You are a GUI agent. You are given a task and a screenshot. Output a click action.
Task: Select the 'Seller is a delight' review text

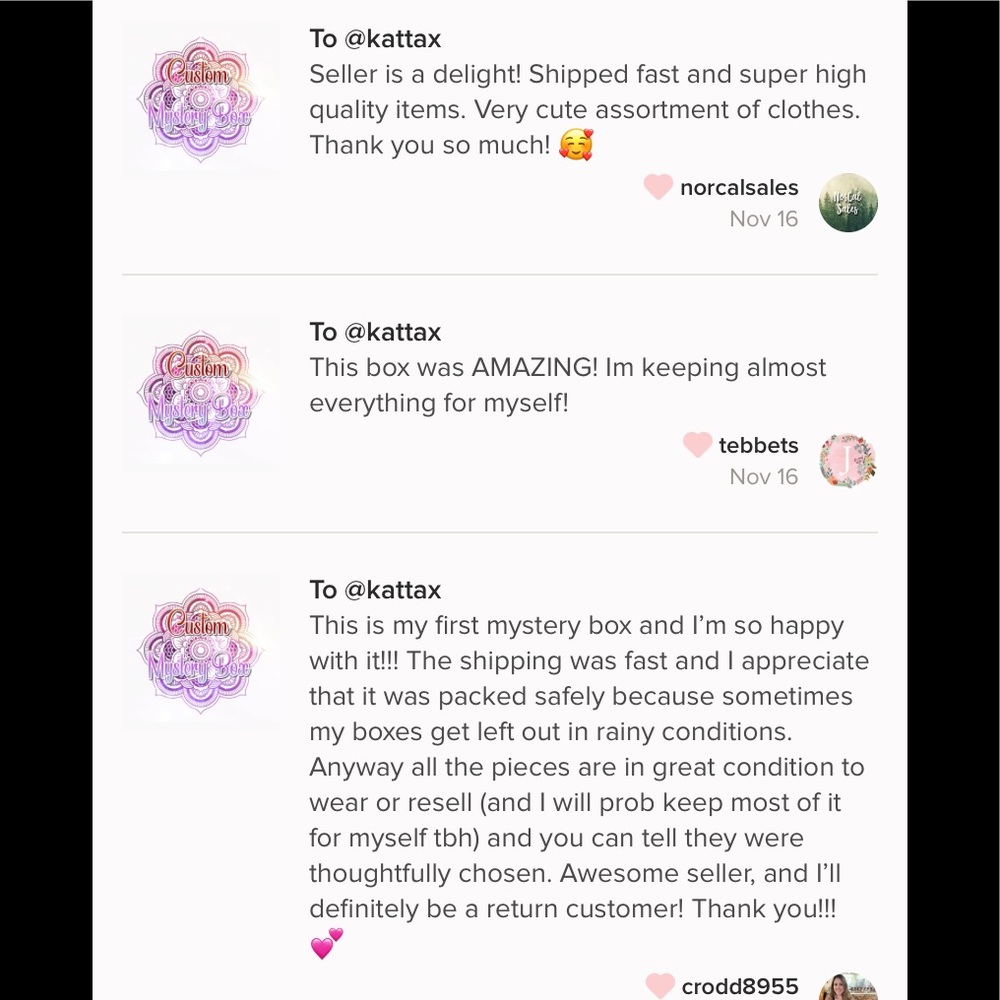(x=587, y=110)
